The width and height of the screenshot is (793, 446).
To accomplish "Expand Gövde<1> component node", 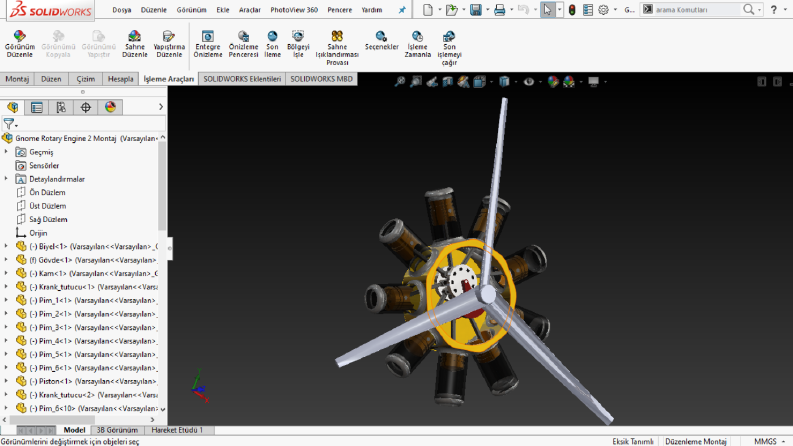I will click(x=6, y=260).
